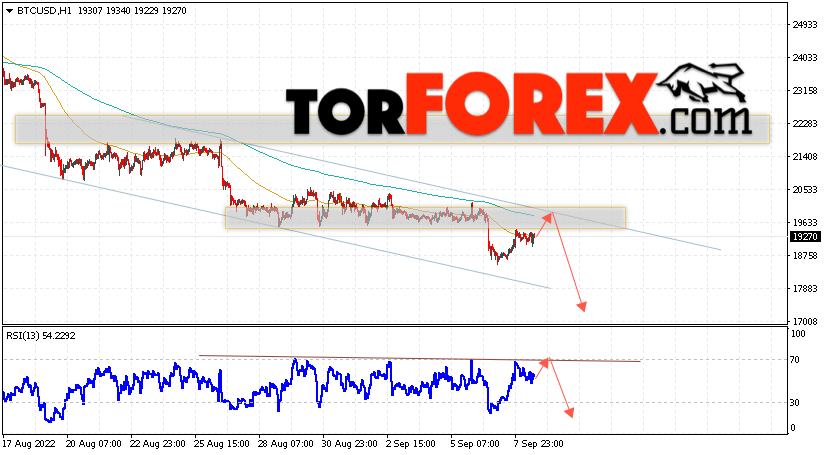Select the 22 Aug 23:00 time label
This screenshot has height=455, width=828.
tap(157, 444)
